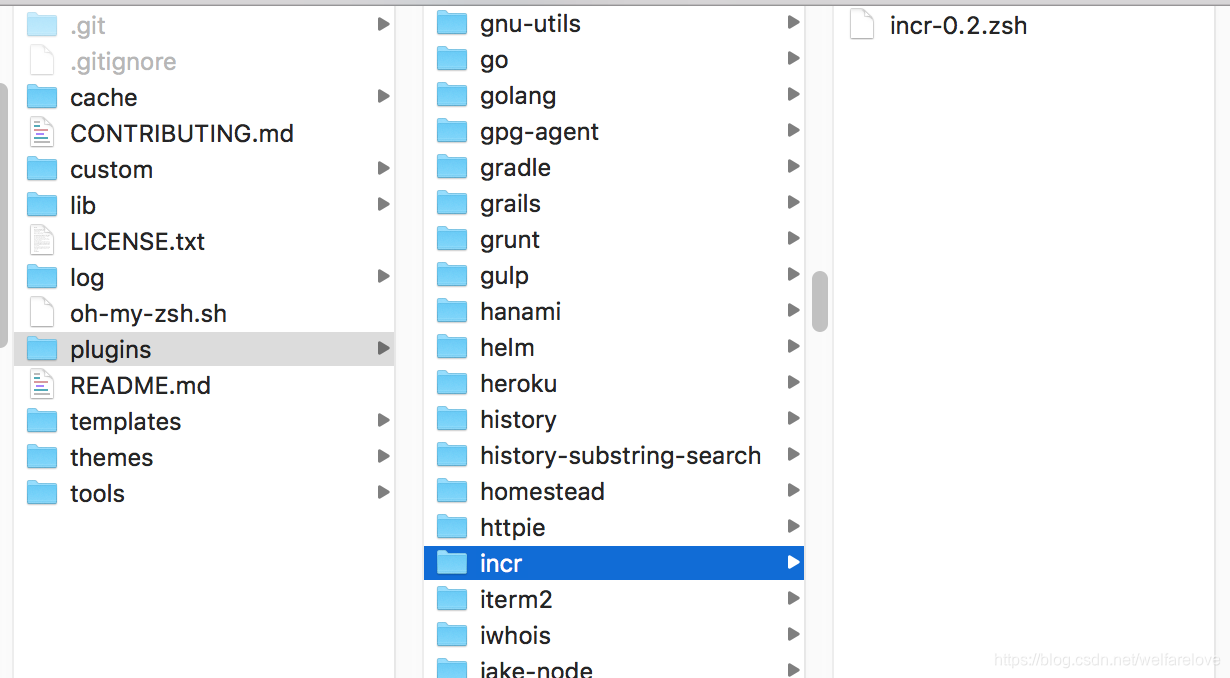Click the oh-my-zsh.sh file icon

(42, 313)
